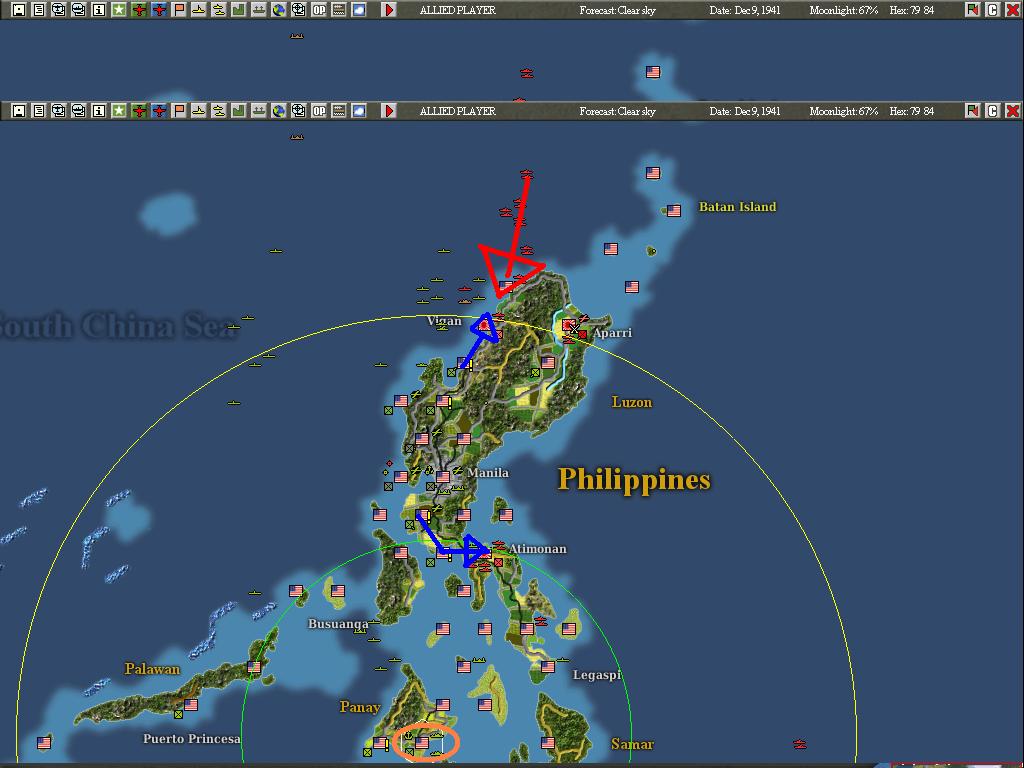This screenshot has width=1024, height=768.
Task: Open the green factory industry icon in main toolbar
Action: pos(238,111)
